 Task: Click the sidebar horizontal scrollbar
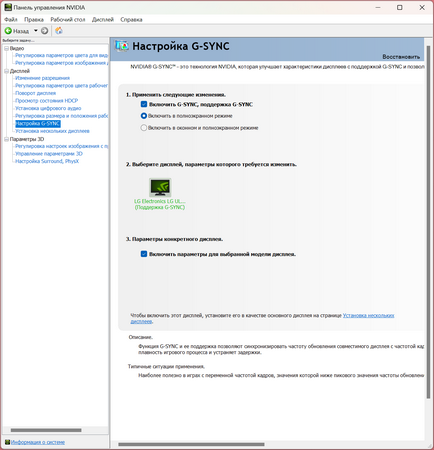[46, 430]
